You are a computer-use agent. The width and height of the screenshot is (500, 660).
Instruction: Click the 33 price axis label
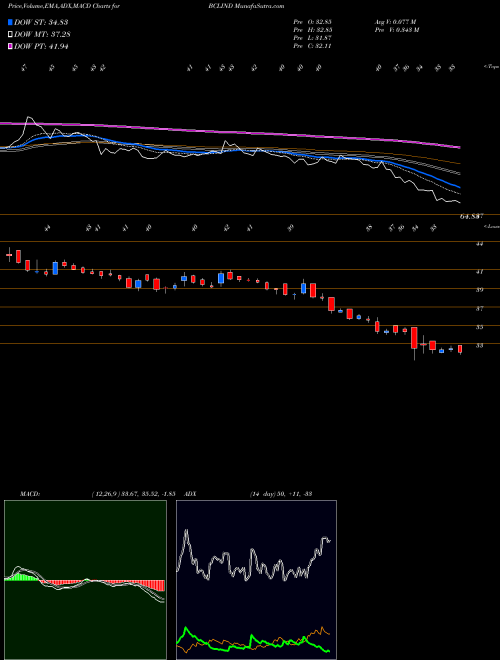479,346
